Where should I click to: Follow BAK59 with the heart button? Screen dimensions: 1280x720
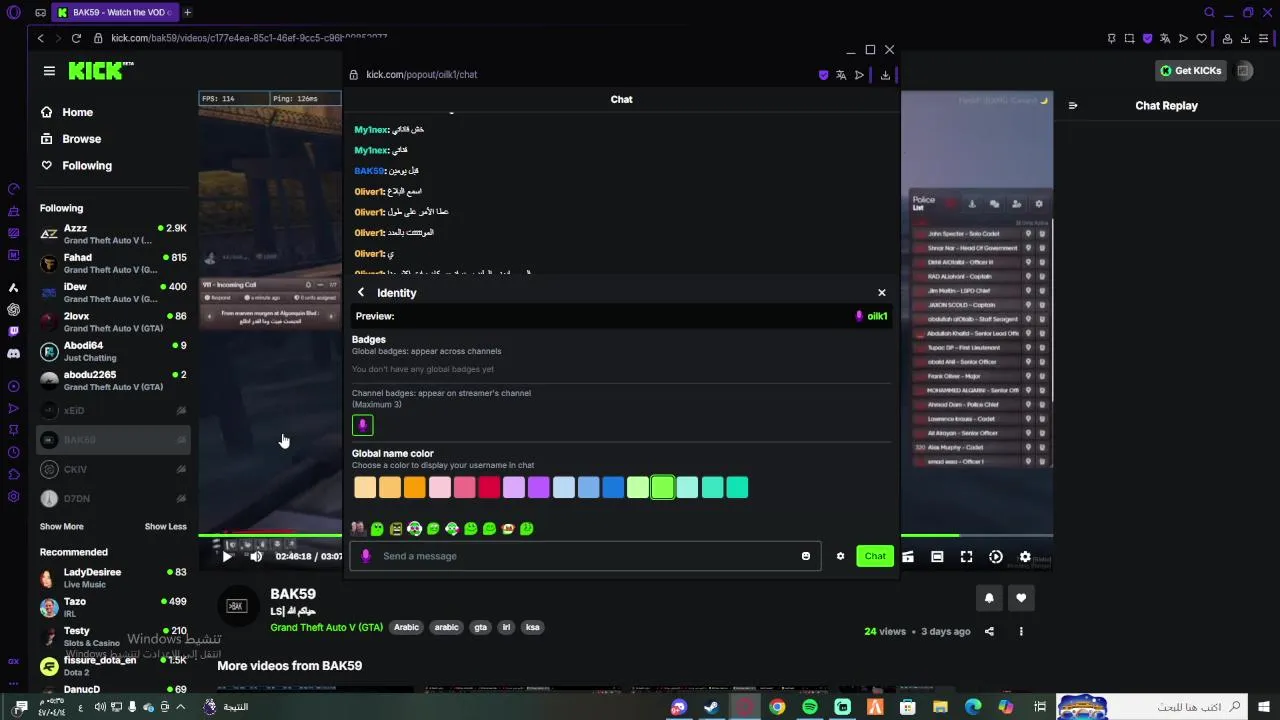point(1021,598)
